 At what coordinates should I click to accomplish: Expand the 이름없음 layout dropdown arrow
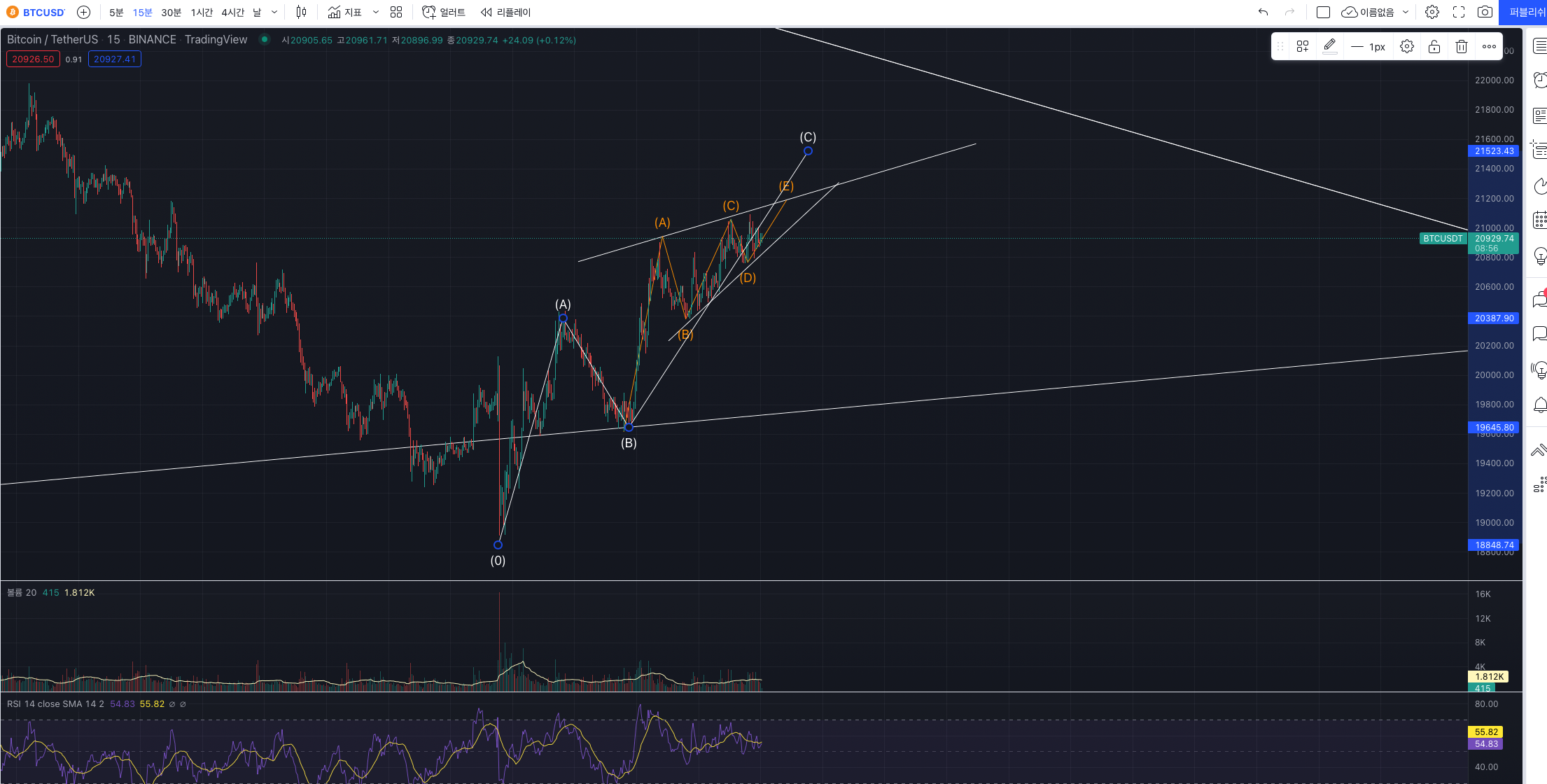(x=1406, y=12)
